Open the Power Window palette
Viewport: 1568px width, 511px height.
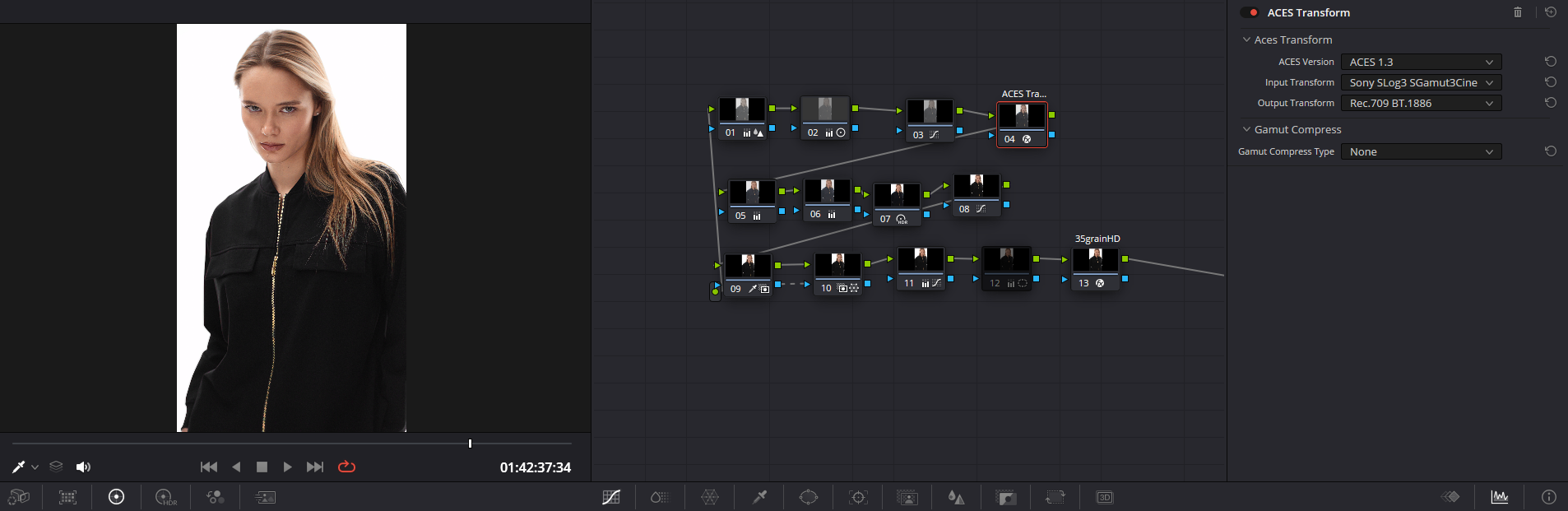pos(809,497)
